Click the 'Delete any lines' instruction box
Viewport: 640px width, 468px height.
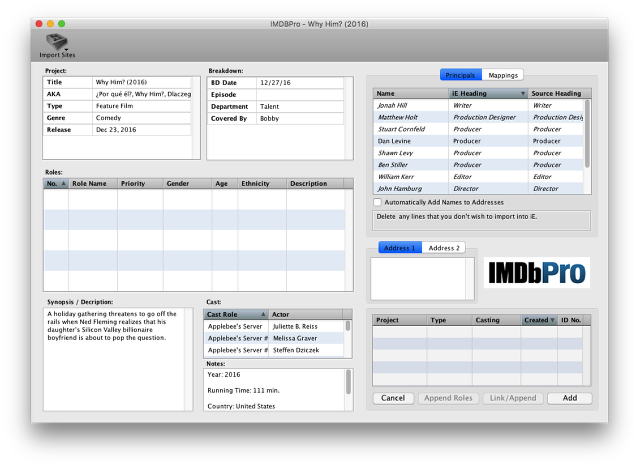pyautogui.click(x=482, y=220)
